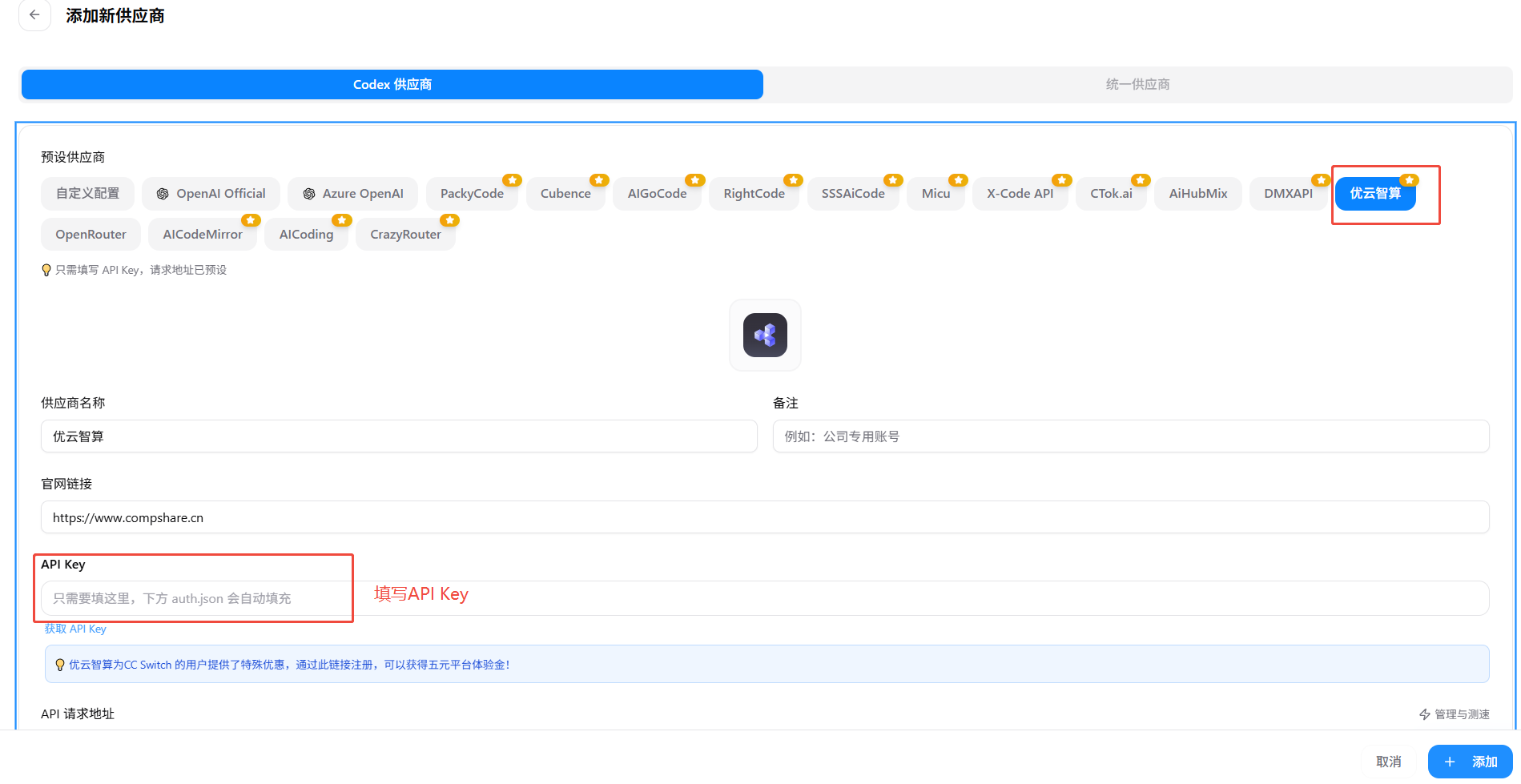Select the OpenAI Official preset
The image size is (1521, 784).
pyautogui.click(x=211, y=194)
